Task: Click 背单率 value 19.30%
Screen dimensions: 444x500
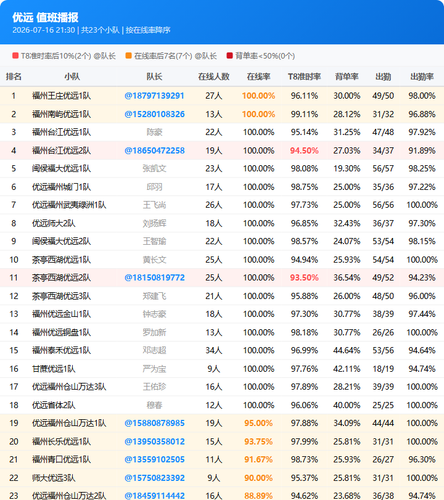Action: pos(347,169)
